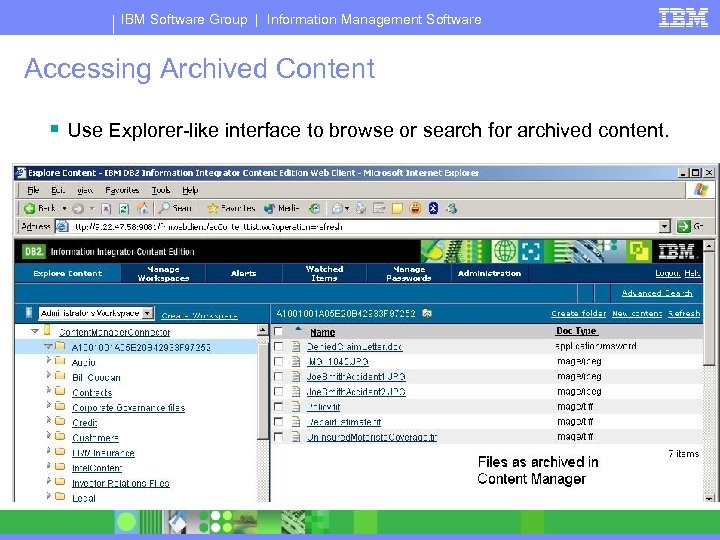Click the Windows flag logo in browser
720x540 pixels.
[701, 190]
